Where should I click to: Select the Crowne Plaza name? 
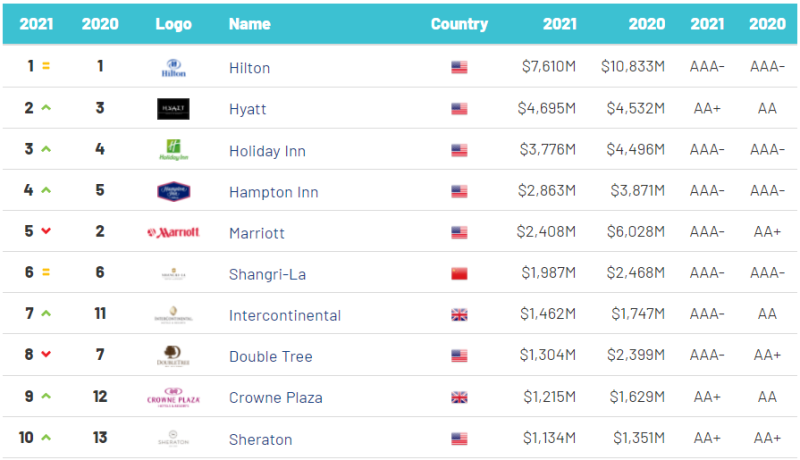pos(275,397)
